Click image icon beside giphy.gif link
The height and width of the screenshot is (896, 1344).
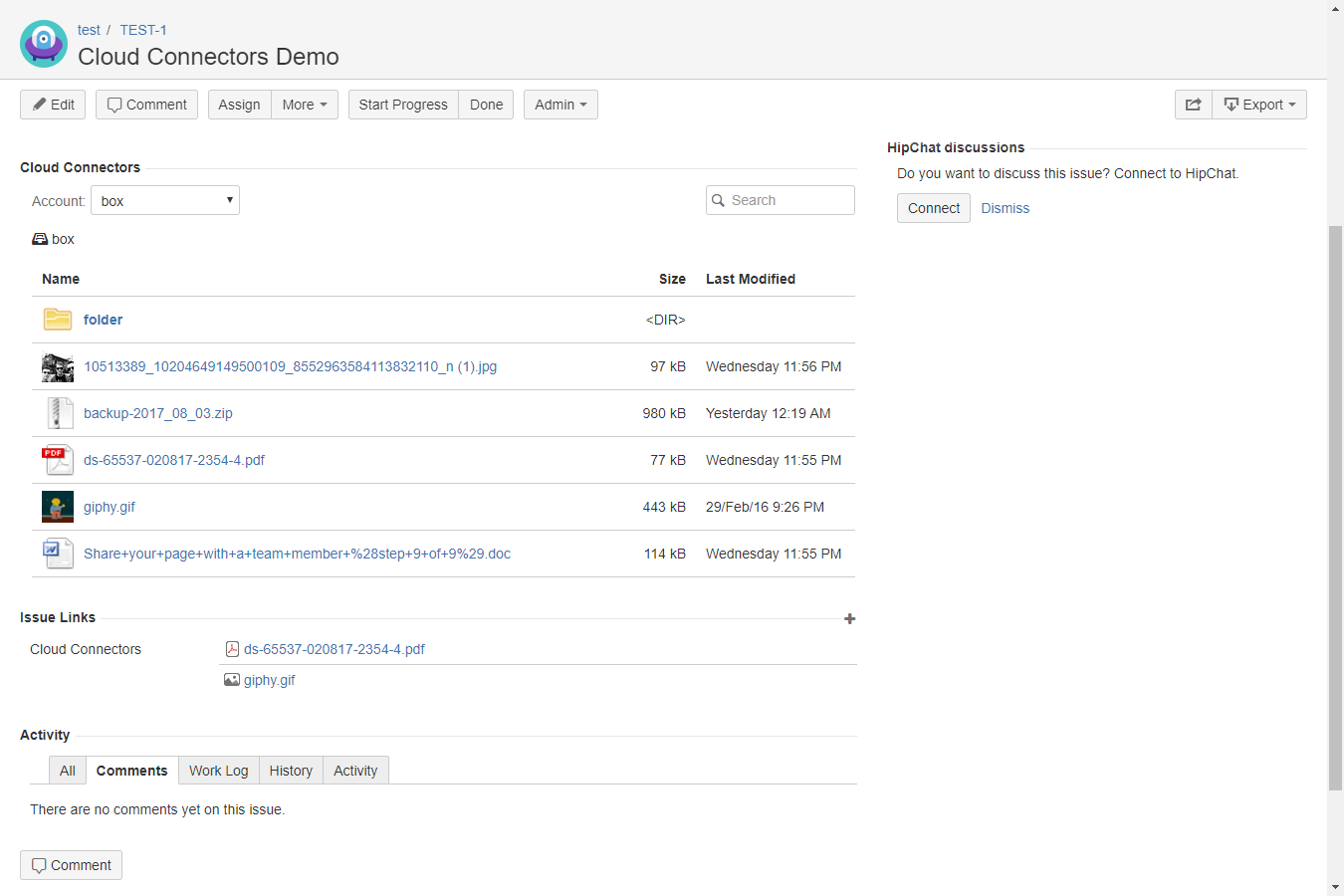[232, 680]
